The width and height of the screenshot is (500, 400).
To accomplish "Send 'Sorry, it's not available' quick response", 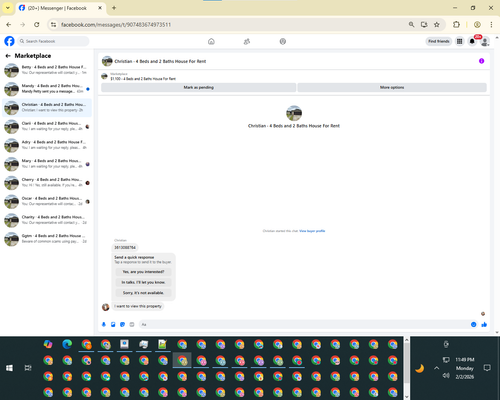I will [x=143, y=293].
